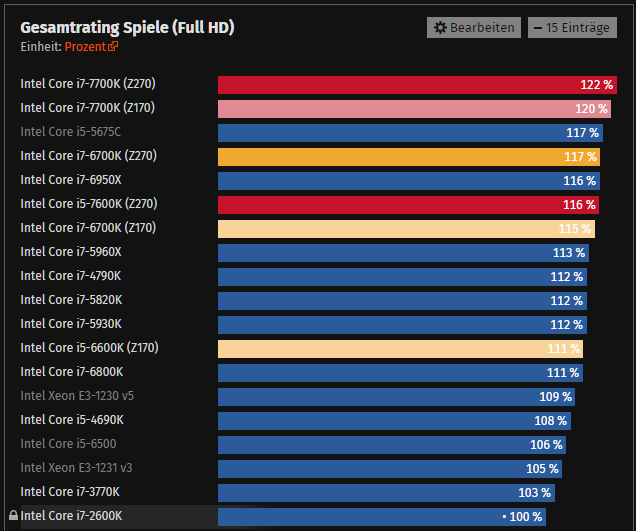Enable the dimmed Intel Xeon E3-1230 v5 entry
636x531 pixels.
click(77, 396)
